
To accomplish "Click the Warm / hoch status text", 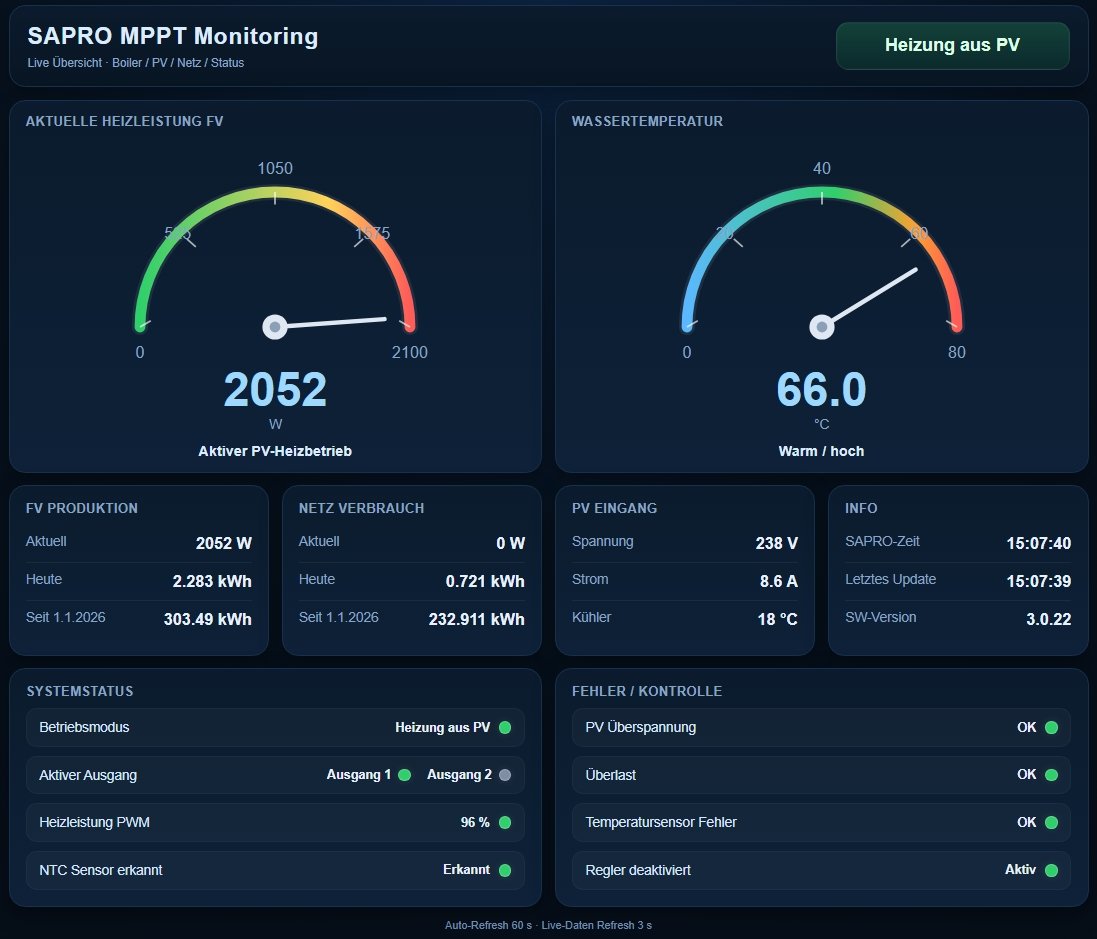I will 821,451.
